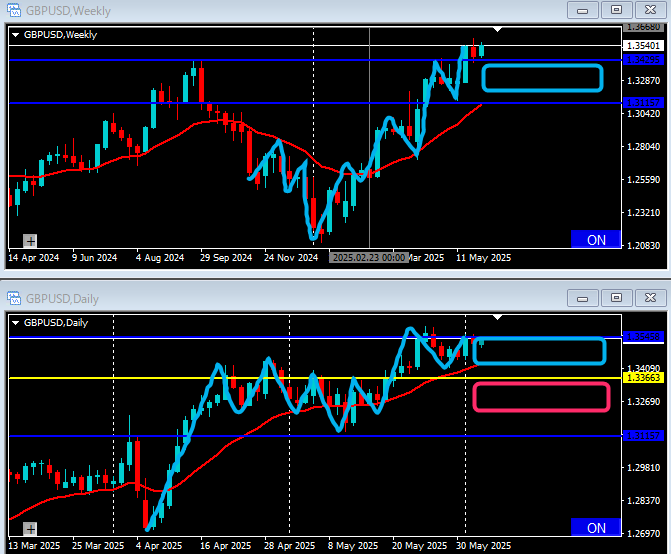Click the GBPUSD Weekly window chart icon
This screenshot has width=671, height=554.
pos(14,10)
